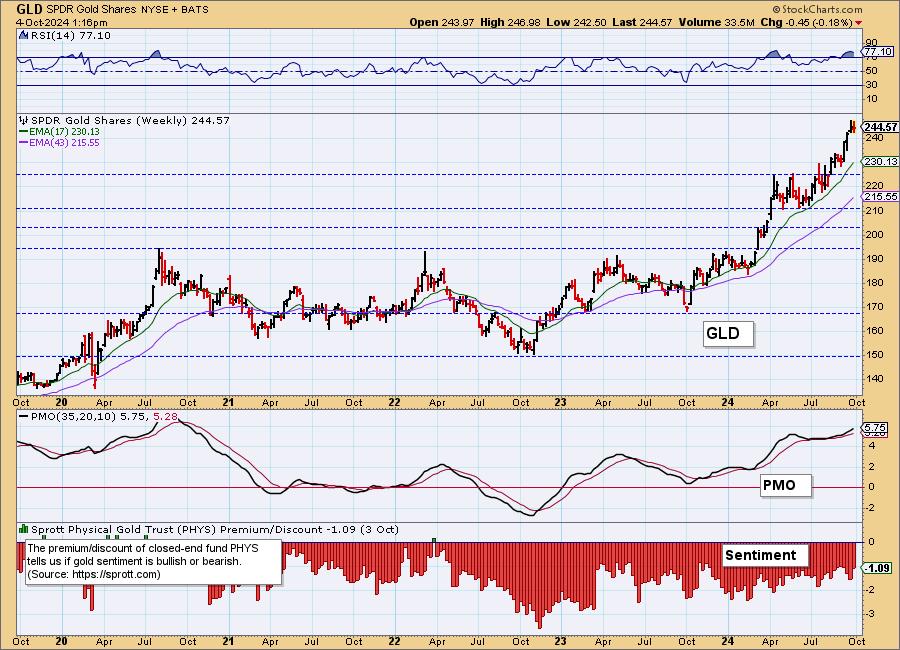Click the ©StockCharts.com attribution
This screenshot has height=650, width=900.
coord(817,9)
